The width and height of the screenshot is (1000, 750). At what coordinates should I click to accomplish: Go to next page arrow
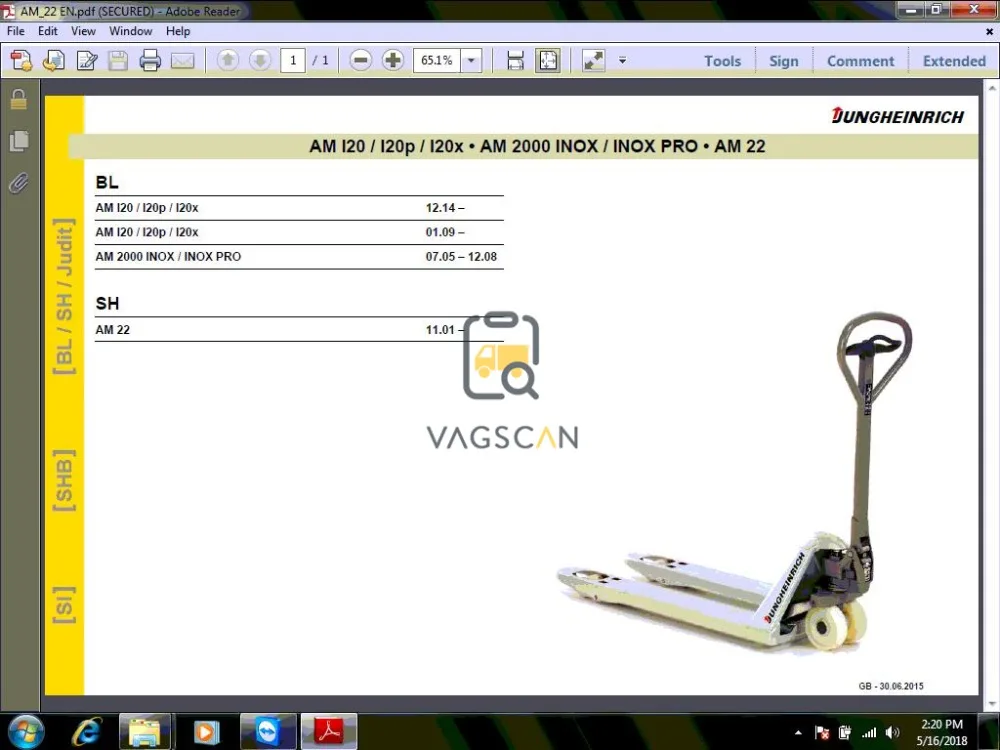pos(260,61)
